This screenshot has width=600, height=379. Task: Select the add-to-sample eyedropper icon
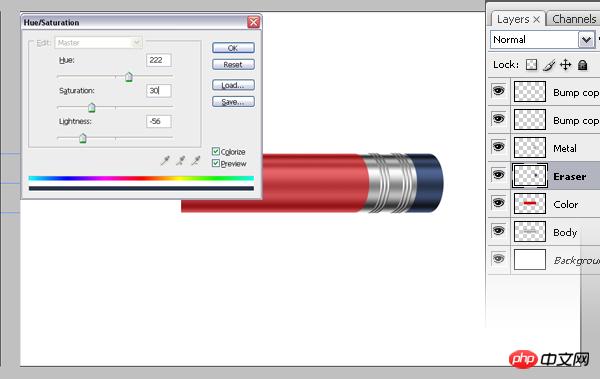(180, 160)
